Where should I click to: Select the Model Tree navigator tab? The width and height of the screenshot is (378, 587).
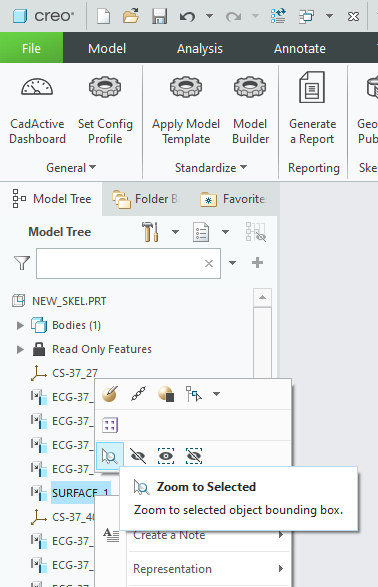pyautogui.click(x=52, y=199)
